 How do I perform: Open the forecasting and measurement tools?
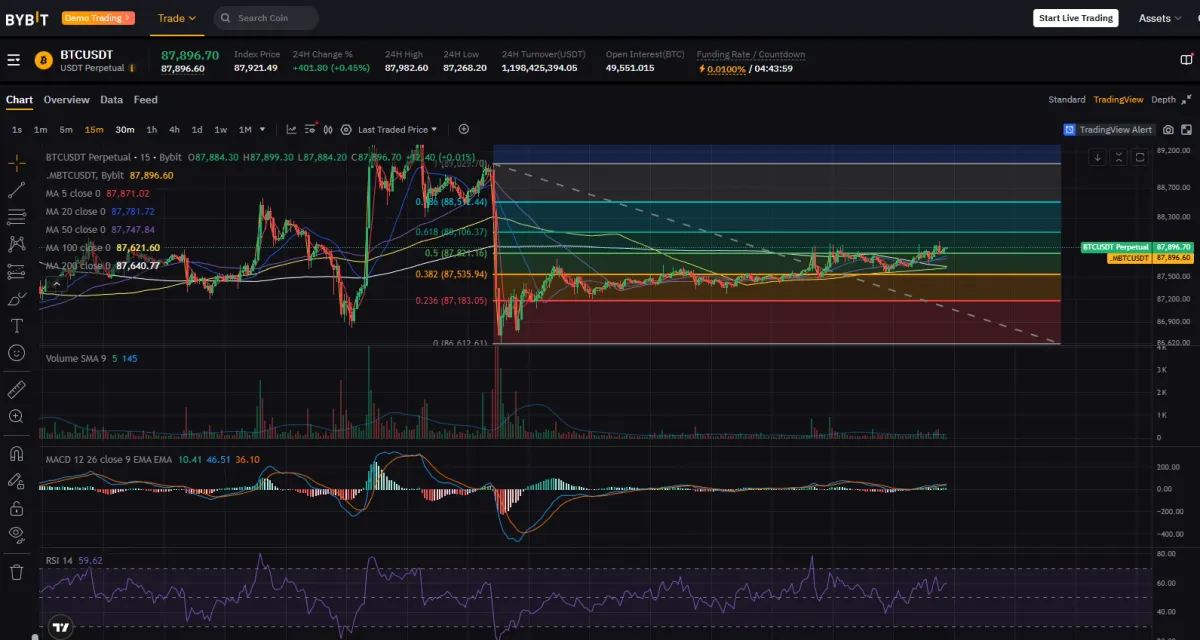[16, 271]
